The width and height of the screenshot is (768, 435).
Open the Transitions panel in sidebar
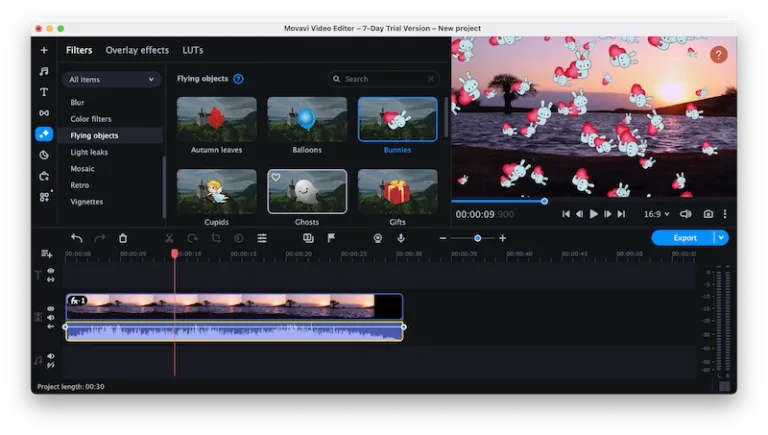point(44,113)
